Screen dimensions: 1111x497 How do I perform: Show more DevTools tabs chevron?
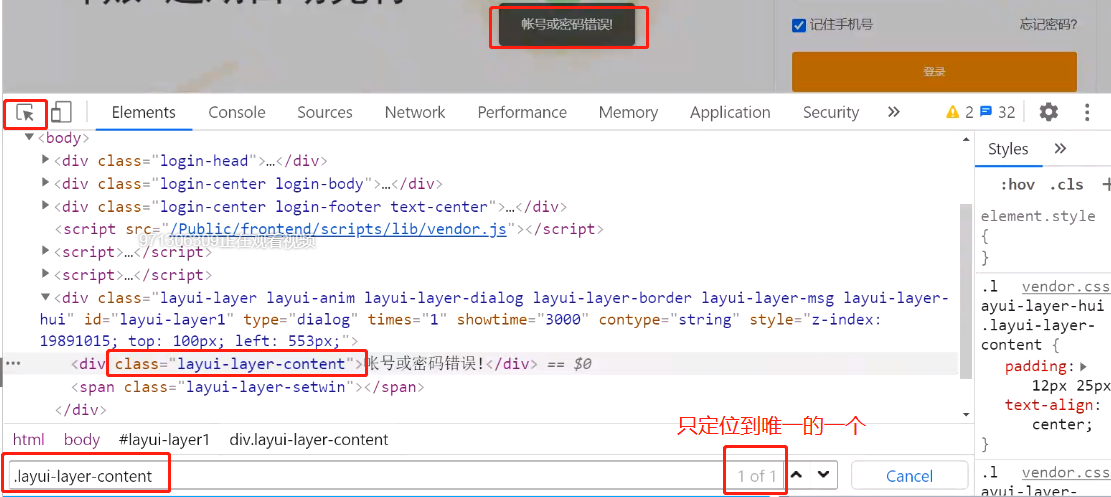[893, 112]
